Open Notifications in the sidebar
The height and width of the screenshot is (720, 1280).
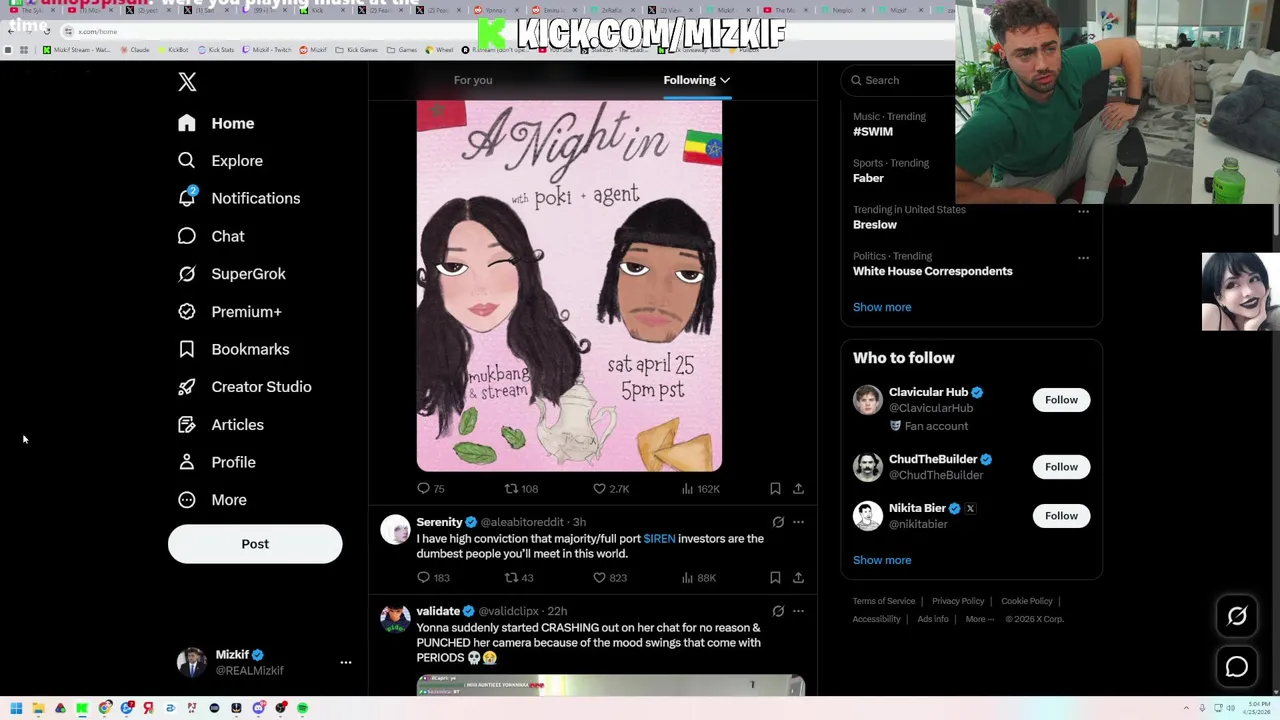(238, 198)
